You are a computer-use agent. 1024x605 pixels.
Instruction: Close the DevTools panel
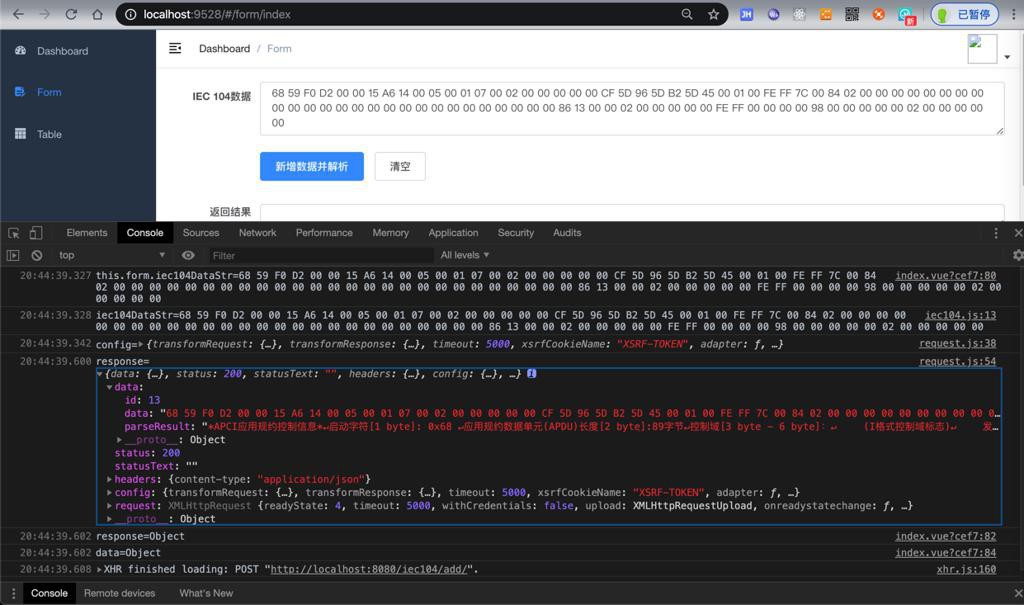pyautogui.click(x=1017, y=233)
